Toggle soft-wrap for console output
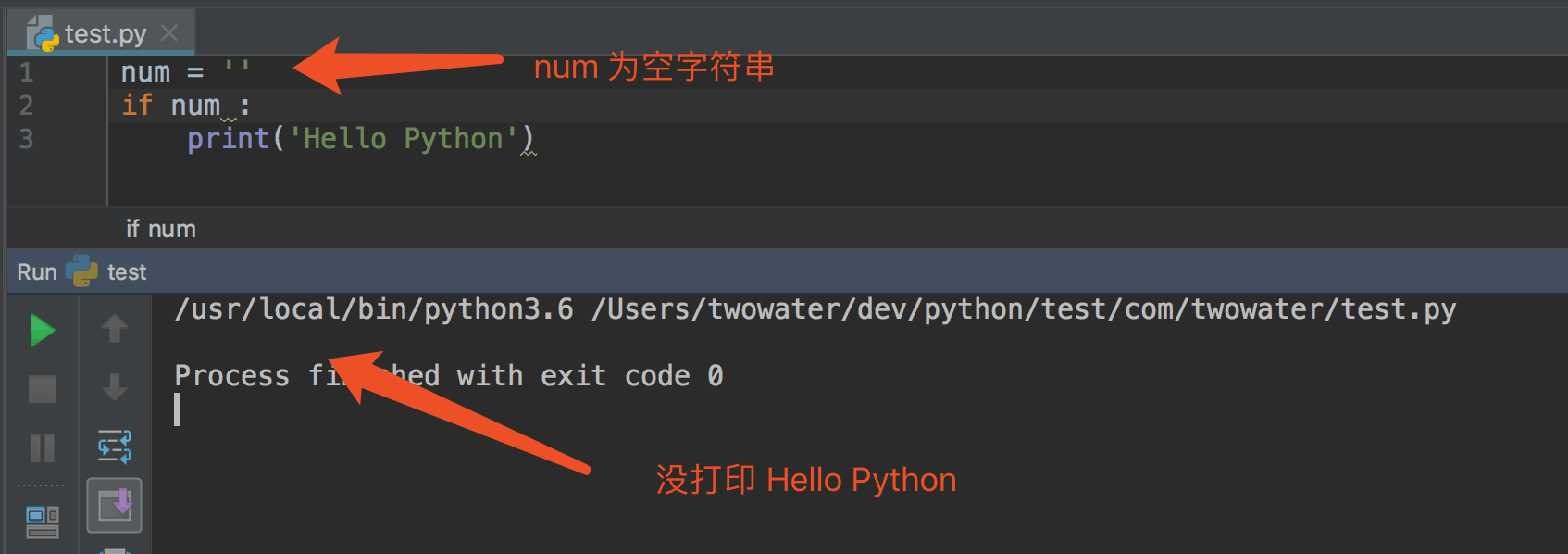The height and width of the screenshot is (554, 1568). (x=115, y=447)
